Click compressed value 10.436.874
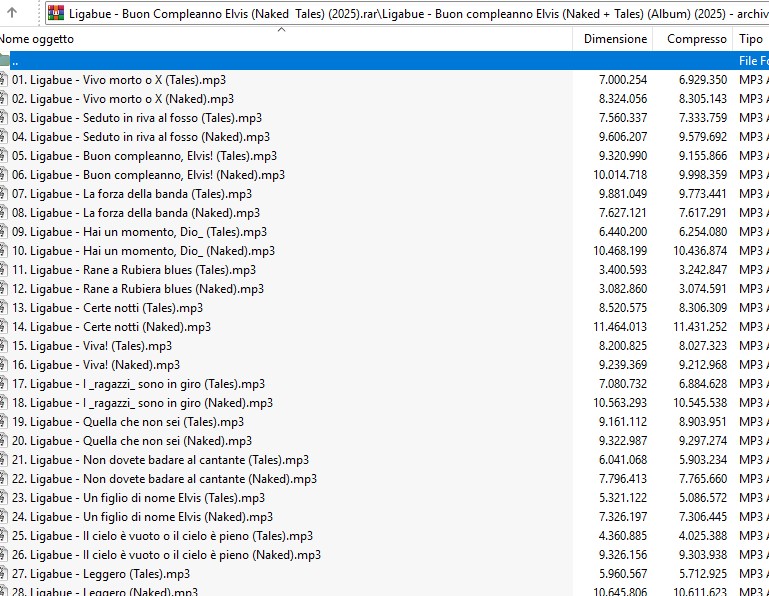Image resolution: width=769 pixels, height=596 pixels. pyautogui.click(x=700, y=251)
